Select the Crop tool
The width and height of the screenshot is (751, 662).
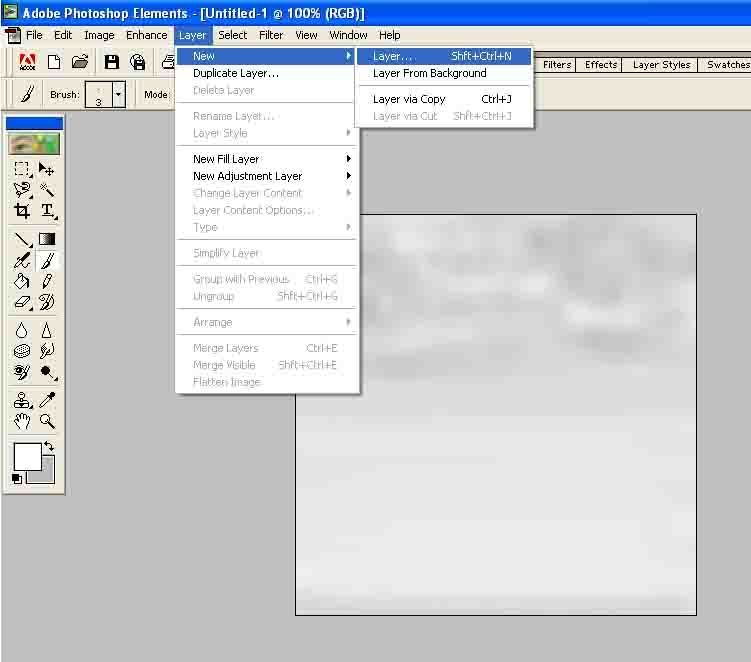pyautogui.click(x=23, y=211)
